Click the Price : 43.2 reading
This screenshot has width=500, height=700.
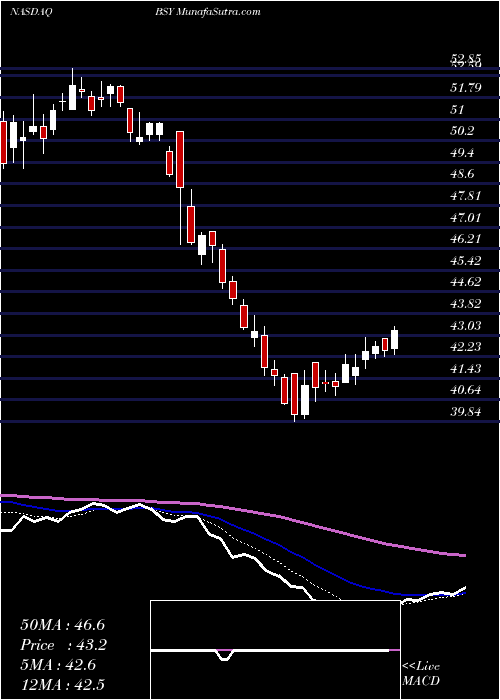(x=62, y=645)
